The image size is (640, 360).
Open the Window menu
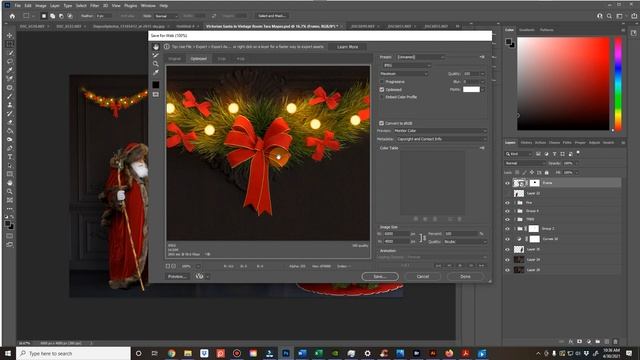pyautogui.click(x=148, y=6)
